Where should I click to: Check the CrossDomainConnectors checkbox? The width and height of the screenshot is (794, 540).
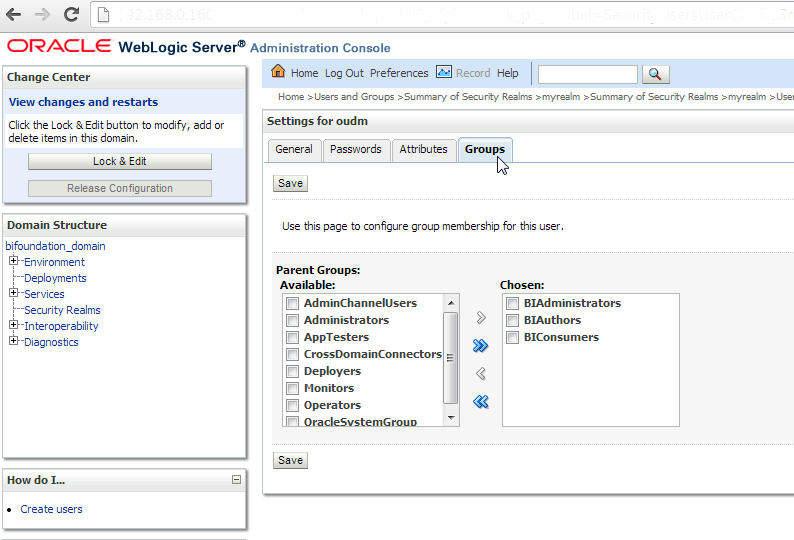pos(292,354)
